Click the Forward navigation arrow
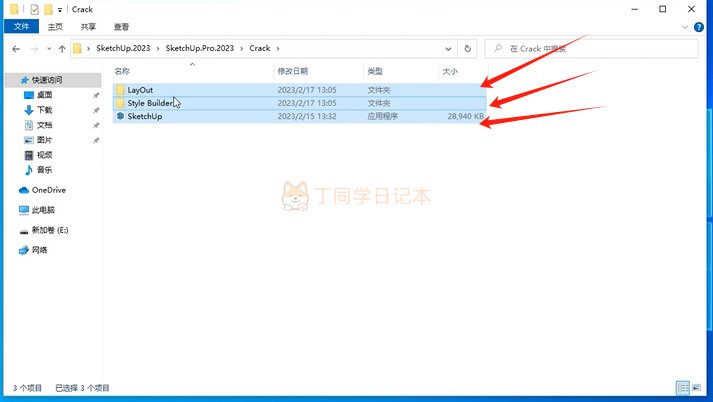Image resolution: width=713 pixels, height=402 pixels. 34,49
